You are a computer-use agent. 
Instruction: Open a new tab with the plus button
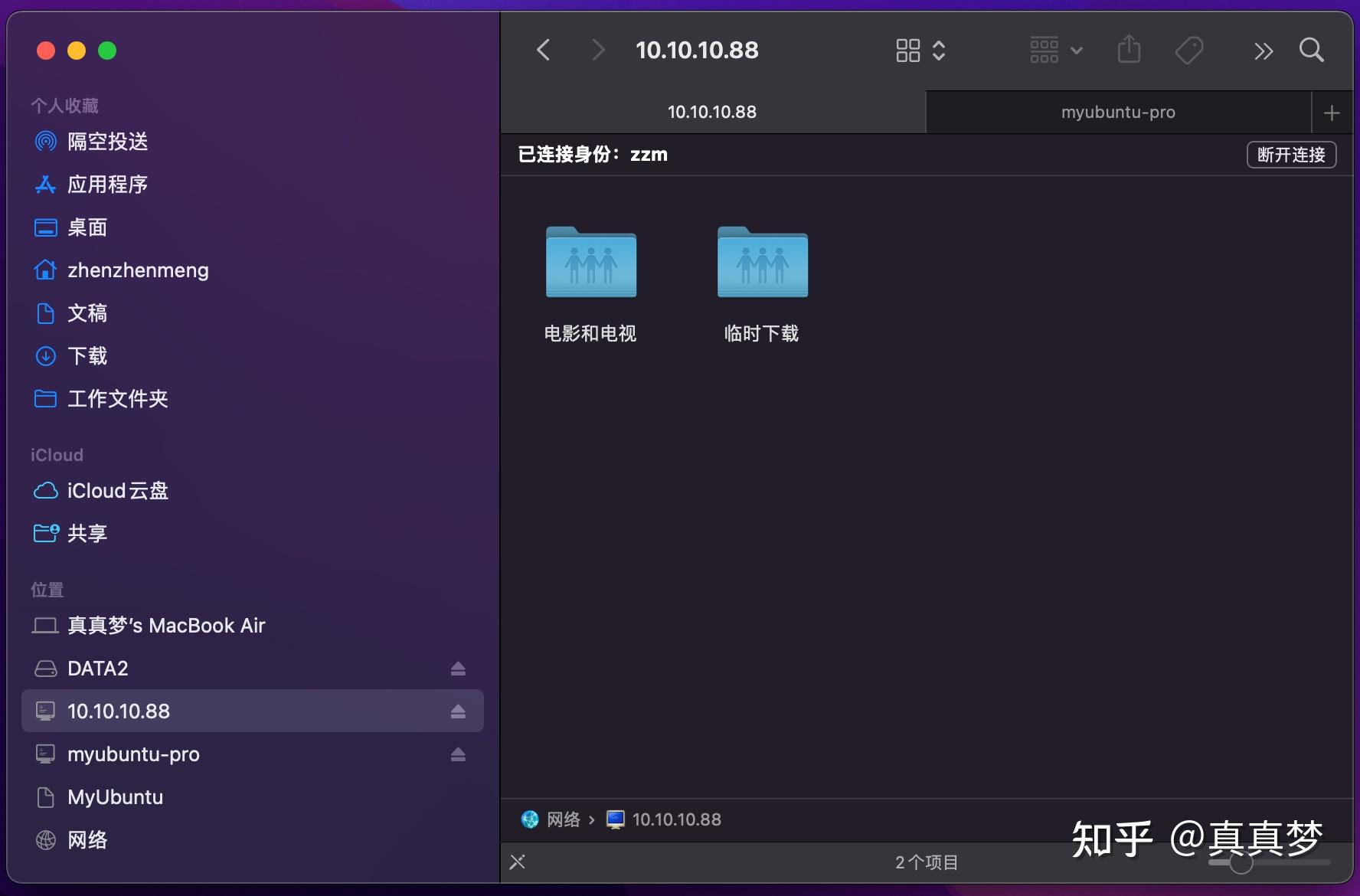tap(1332, 113)
